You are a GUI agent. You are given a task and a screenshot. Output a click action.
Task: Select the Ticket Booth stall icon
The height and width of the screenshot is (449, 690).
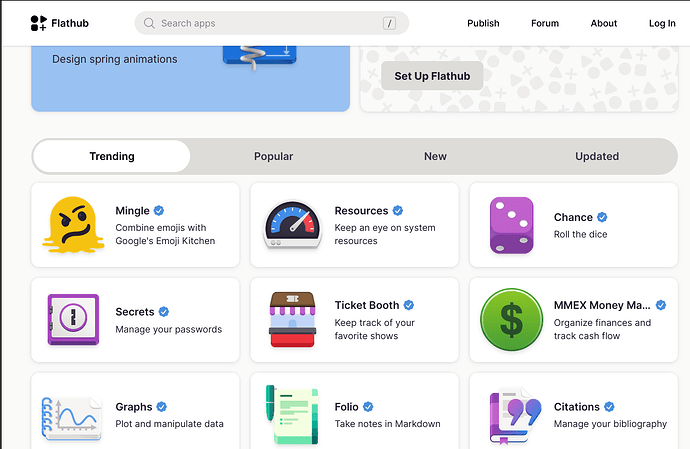[293, 320]
